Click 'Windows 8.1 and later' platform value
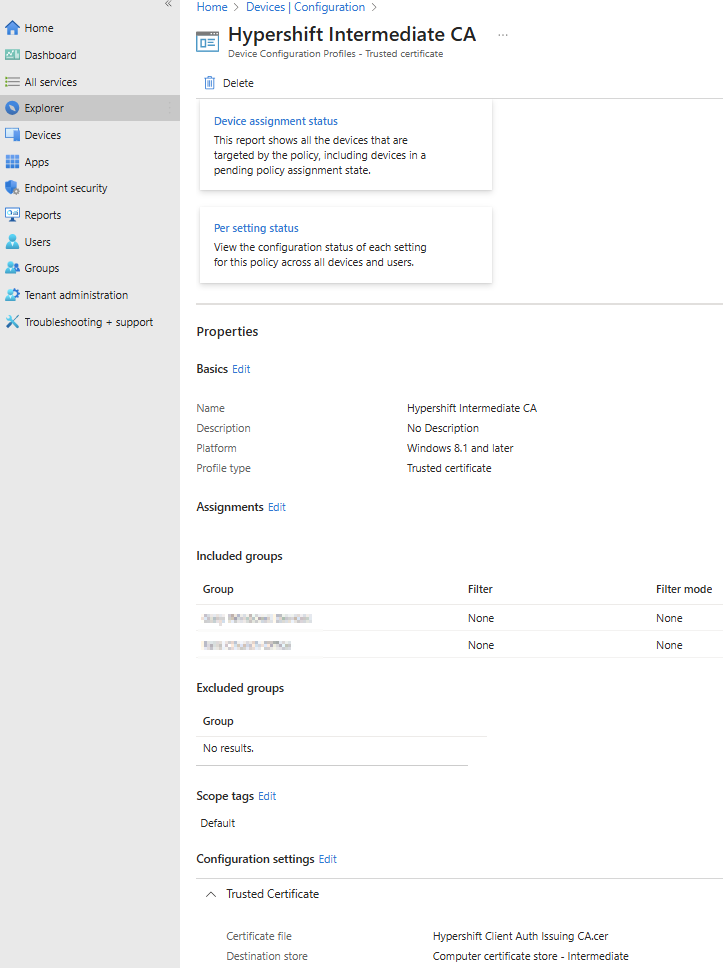This screenshot has height=968, width=723. point(460,448)
